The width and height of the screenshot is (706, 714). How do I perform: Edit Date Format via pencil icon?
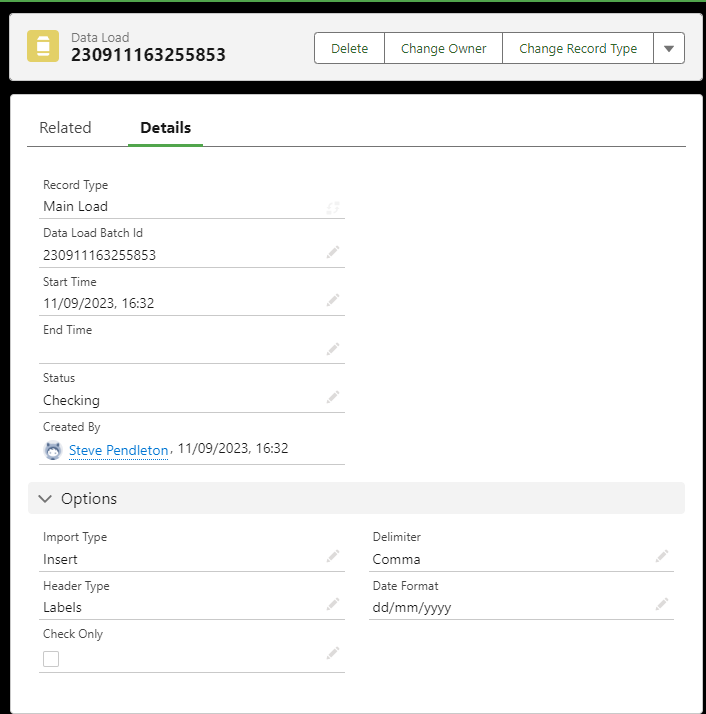tap(661, 604)
